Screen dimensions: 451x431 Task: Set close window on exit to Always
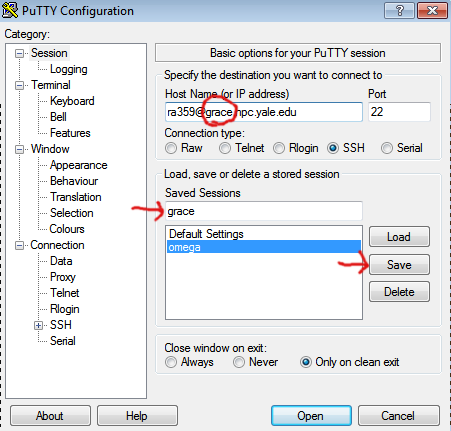(x=171, y=362)
